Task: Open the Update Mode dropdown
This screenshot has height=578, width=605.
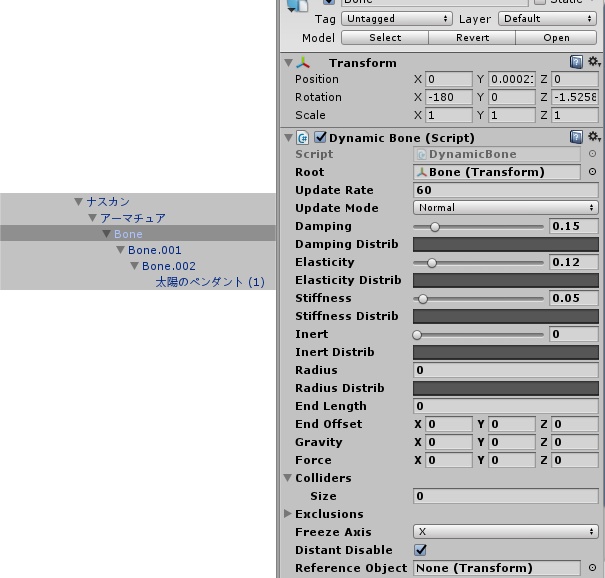Action: (x=505, y=208)
